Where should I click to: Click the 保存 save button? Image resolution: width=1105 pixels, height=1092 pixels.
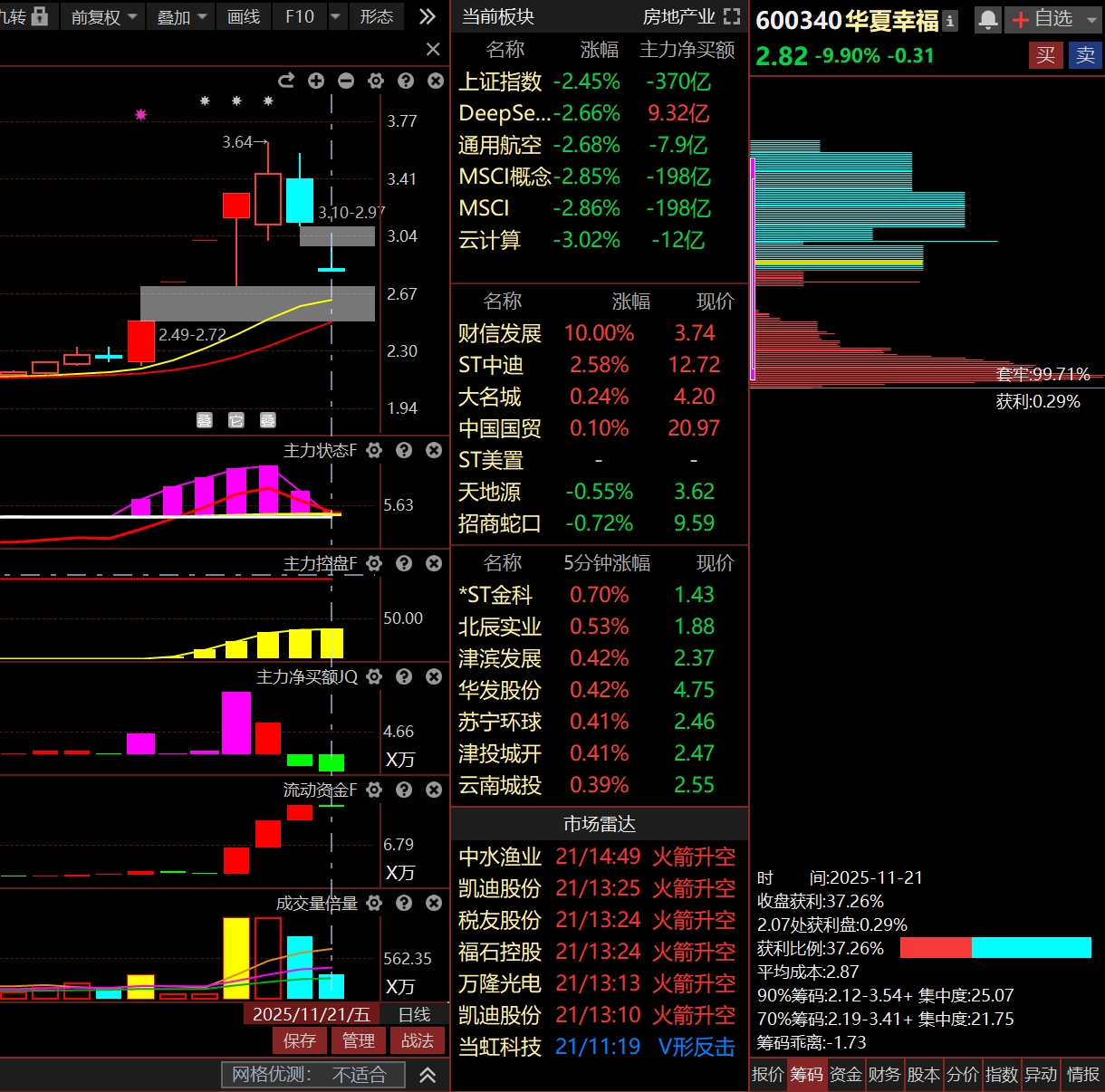(300, 1040)
